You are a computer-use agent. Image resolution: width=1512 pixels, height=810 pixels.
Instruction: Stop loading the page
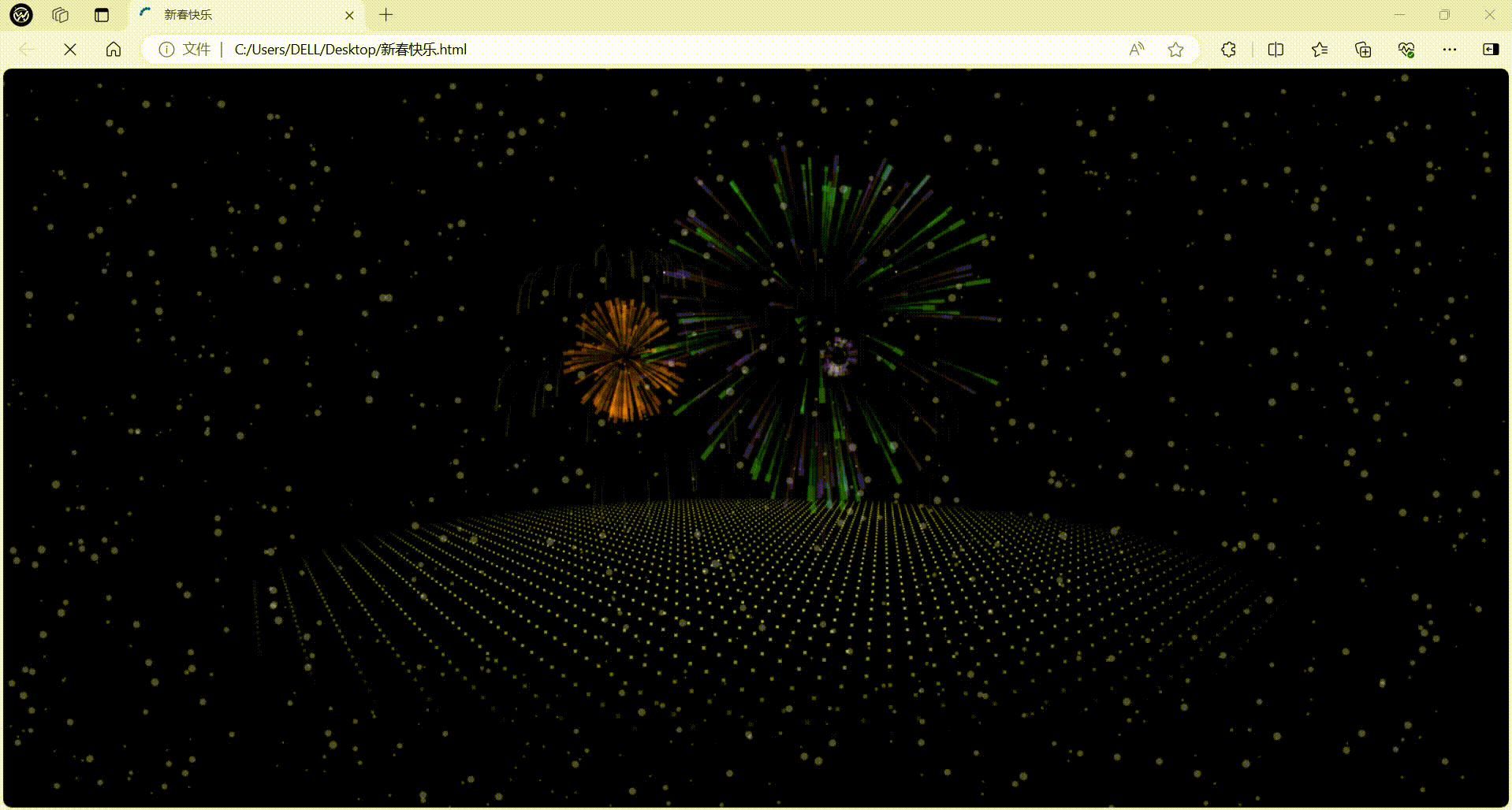pyautogui.click(x=70, y=50)
